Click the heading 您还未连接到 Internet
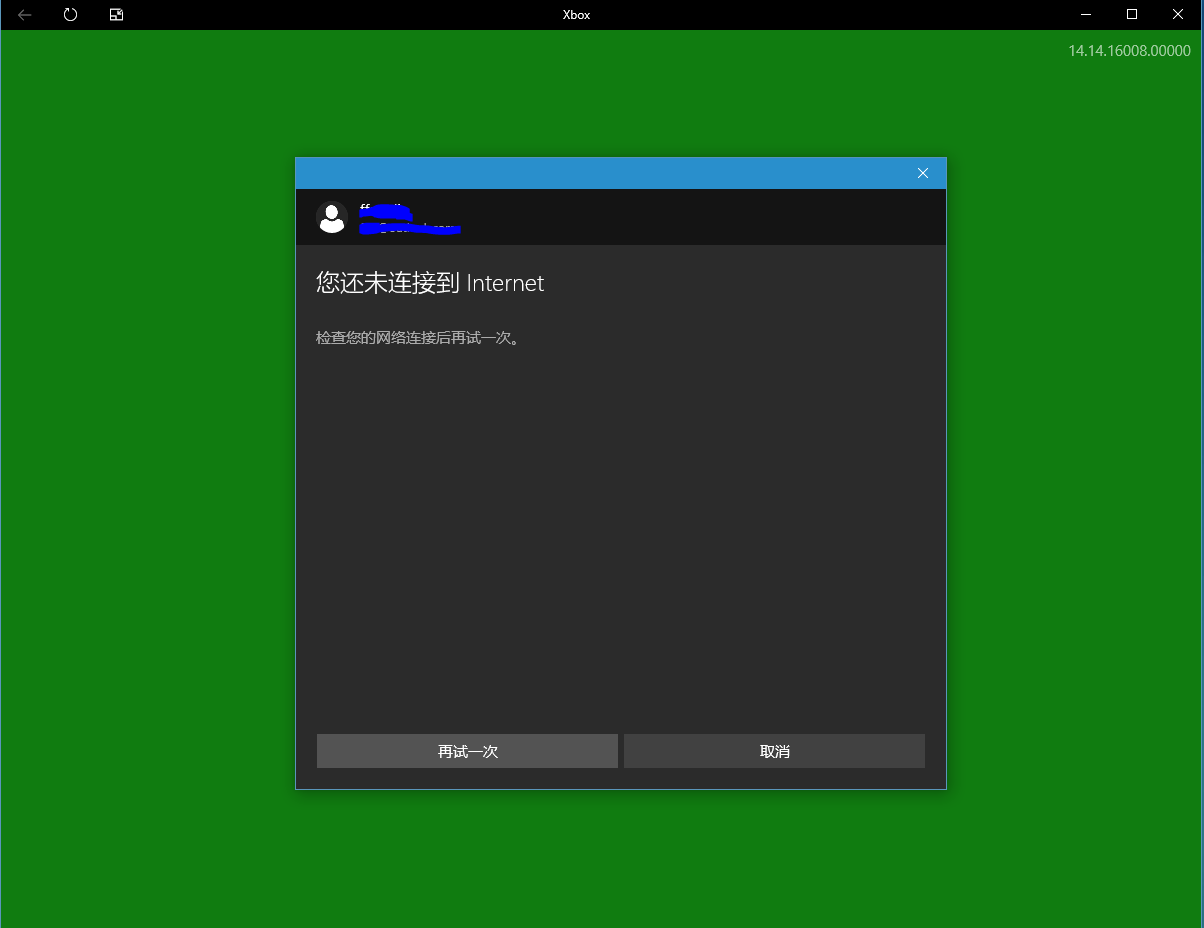This screenshot has height=928, width=1204. 430,283
